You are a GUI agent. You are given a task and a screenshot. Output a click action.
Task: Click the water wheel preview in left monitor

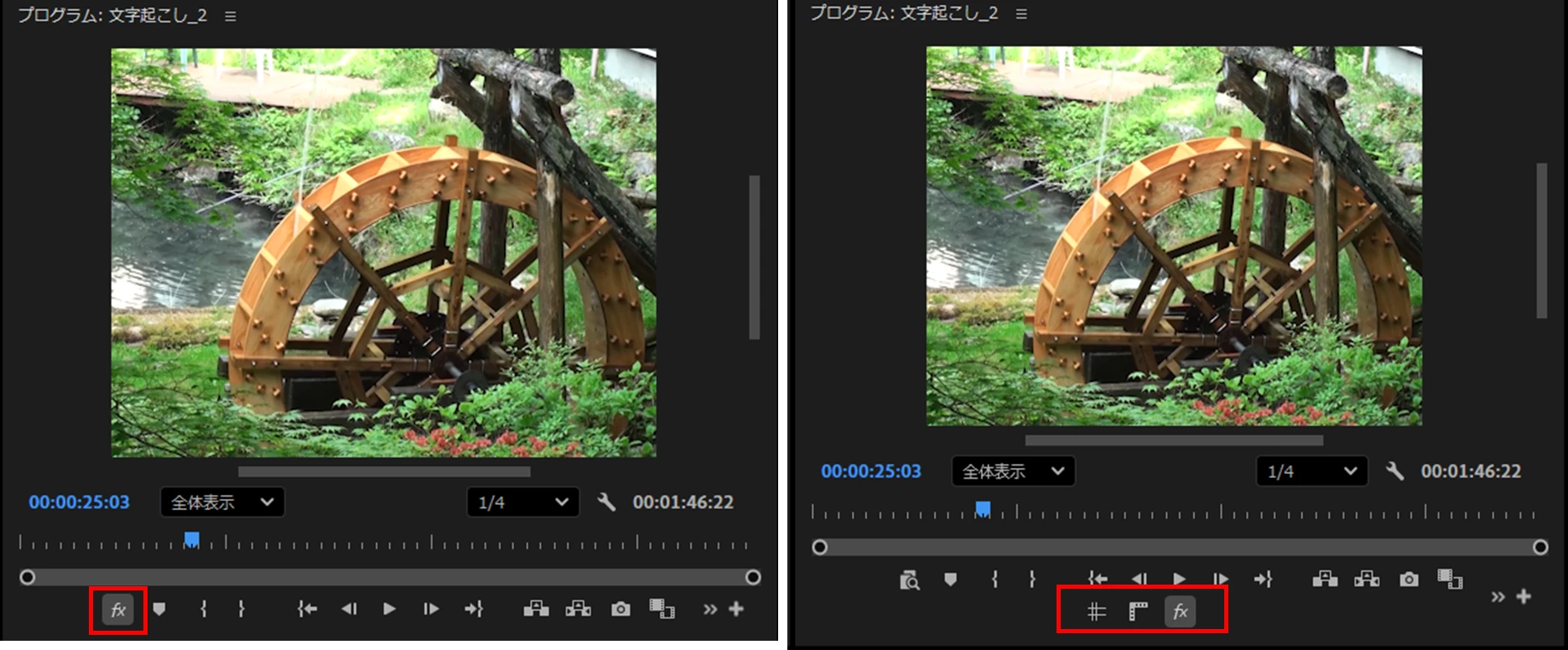click(x=384, y=252)
